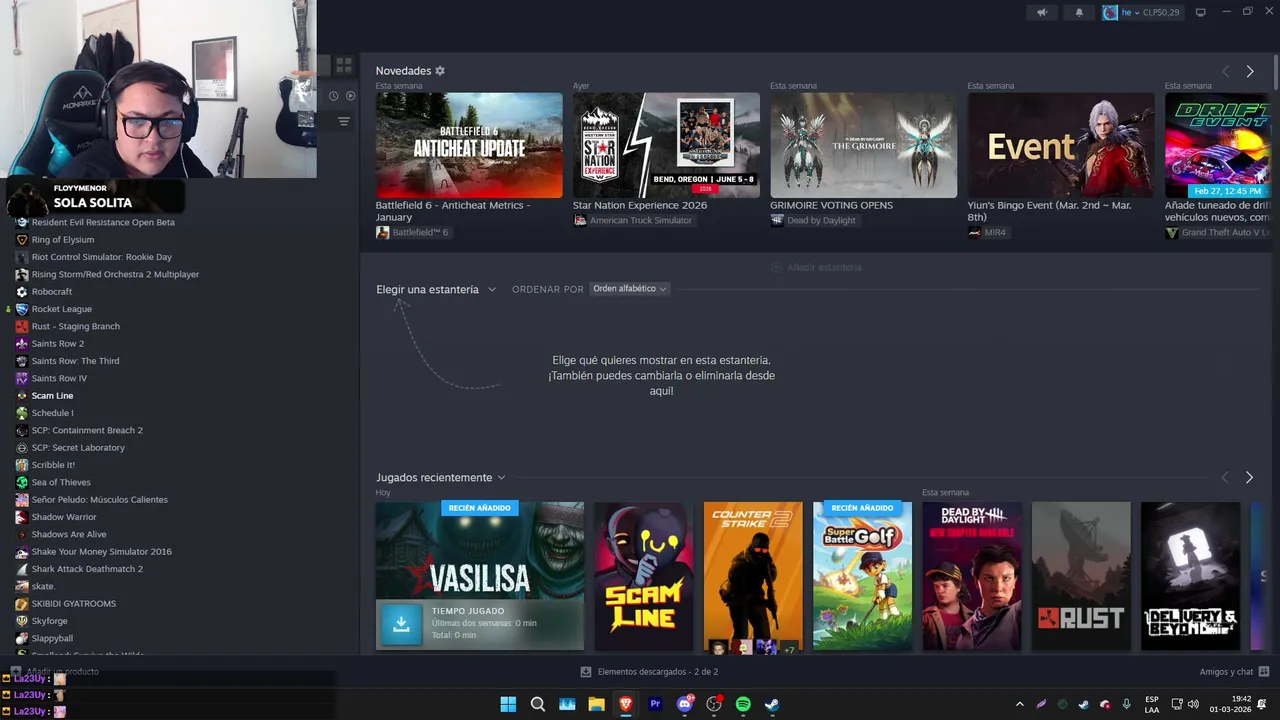Open Discord from taskbar
This screenshot has height=720, width=1280.
click(x=685, y=704)
